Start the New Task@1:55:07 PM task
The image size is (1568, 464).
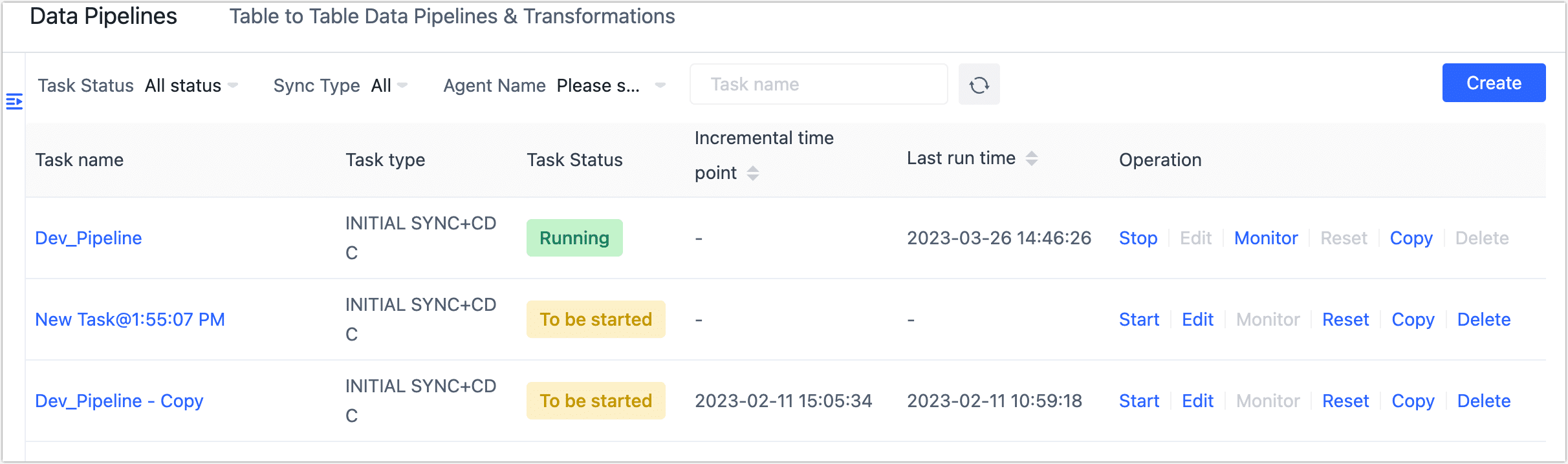click(x=1139, y=319)
